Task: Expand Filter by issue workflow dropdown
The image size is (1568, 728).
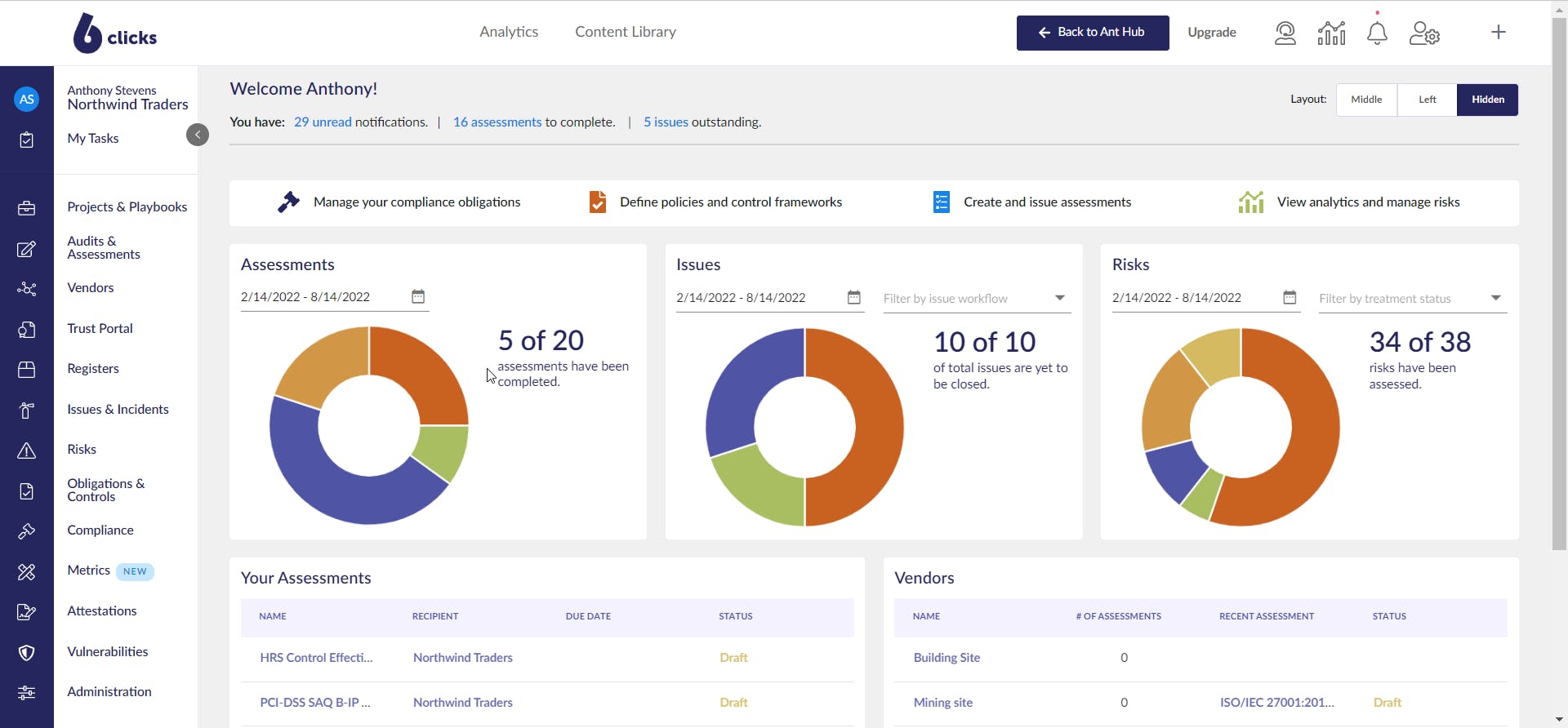Action: pyautogui.click(x=1059, y=299)
